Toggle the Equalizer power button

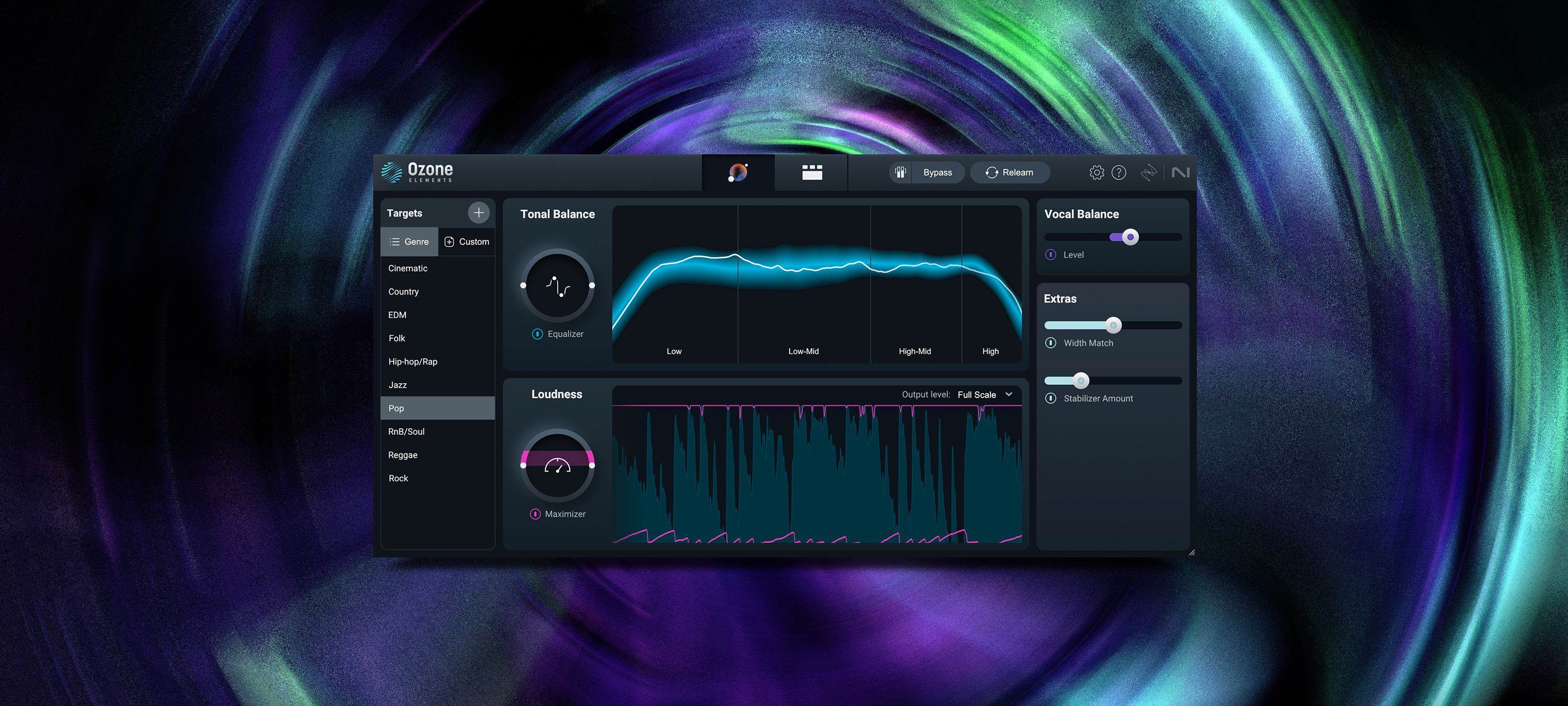coord(536,334)
